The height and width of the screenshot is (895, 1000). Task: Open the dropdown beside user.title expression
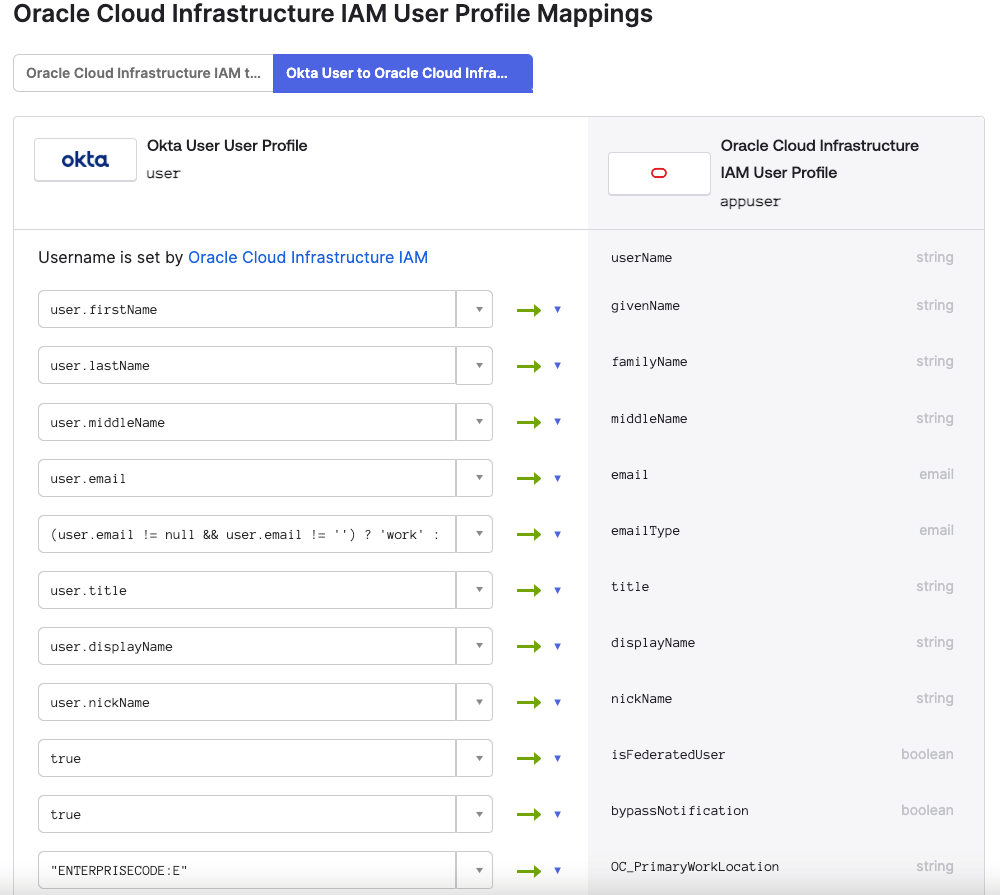(477, 589)
